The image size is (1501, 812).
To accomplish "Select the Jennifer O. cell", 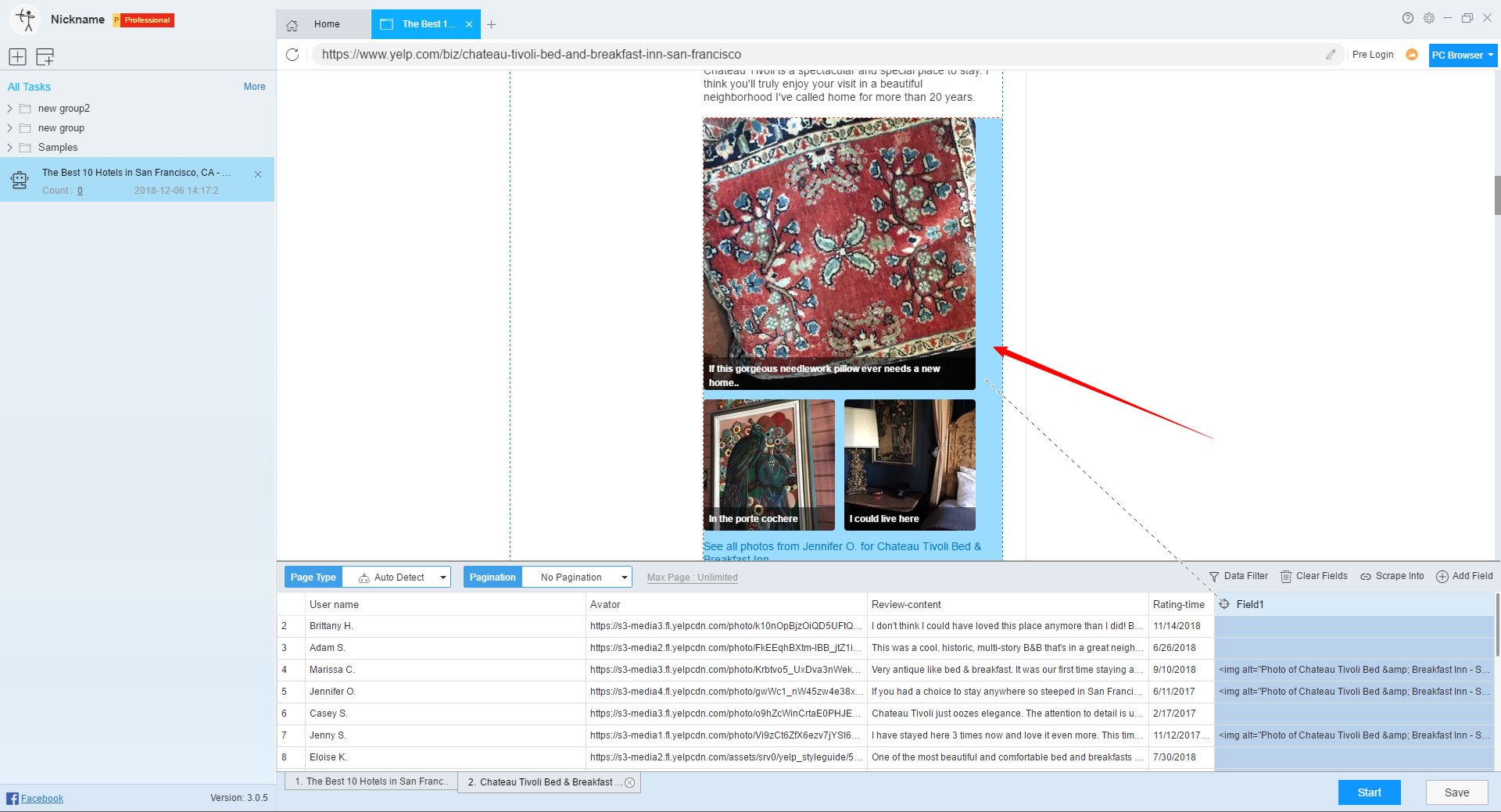I will tap(446, 692).
